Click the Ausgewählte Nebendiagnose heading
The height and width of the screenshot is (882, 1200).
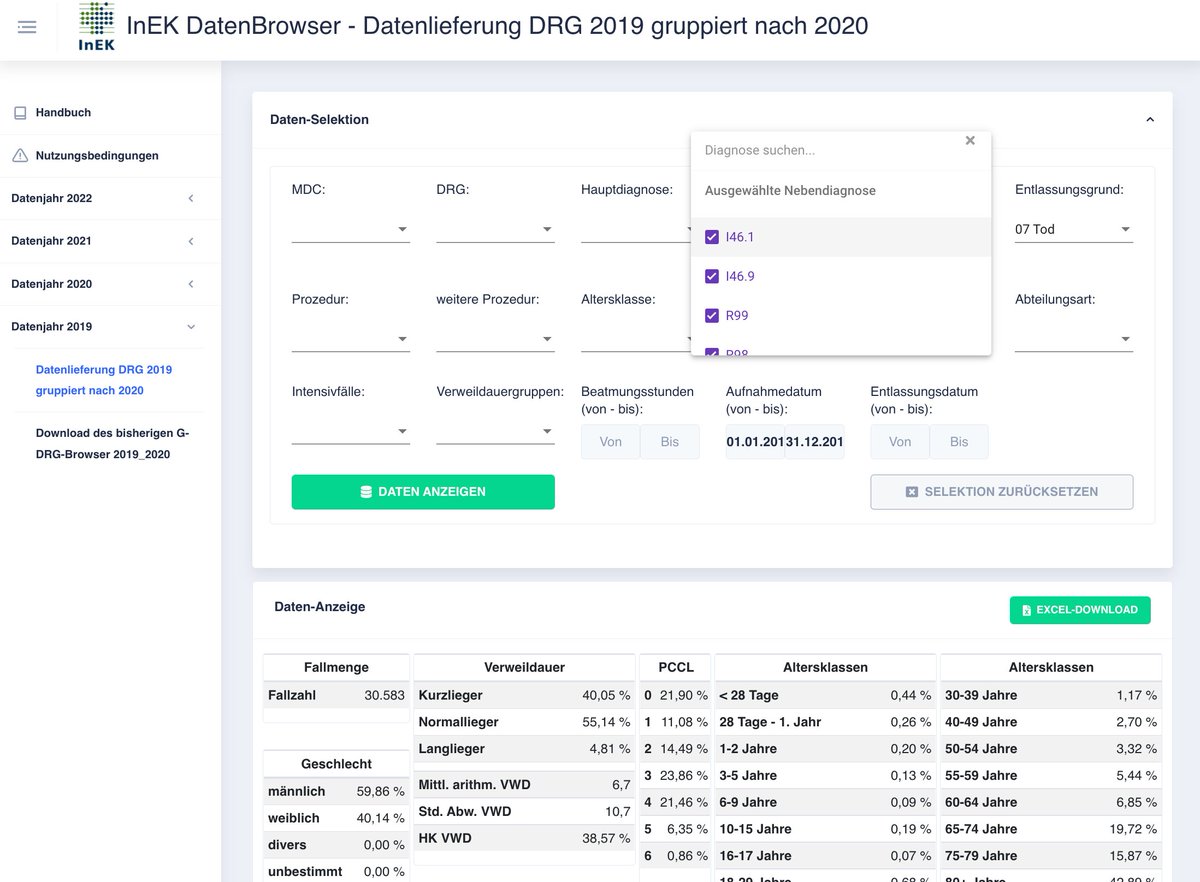point(790,190)
